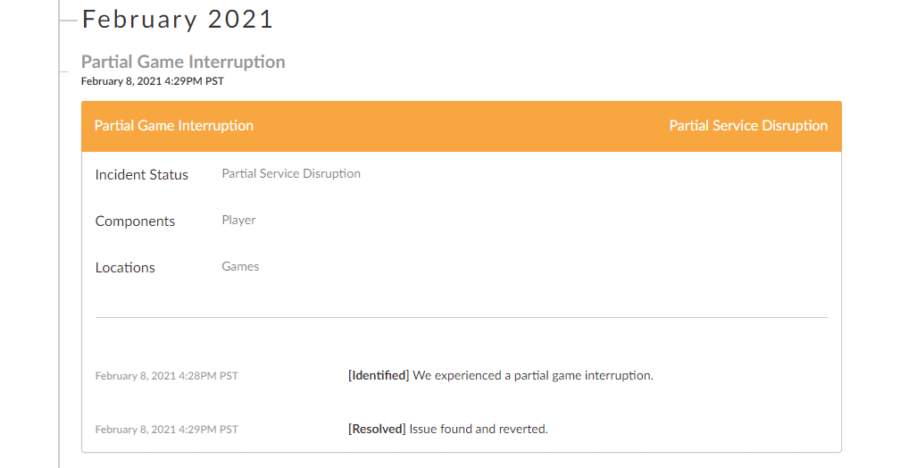900x468 pixels.
Task: Select the incident timestamp February 8, 2021 4:29PM PST
Action: point(152,81)
